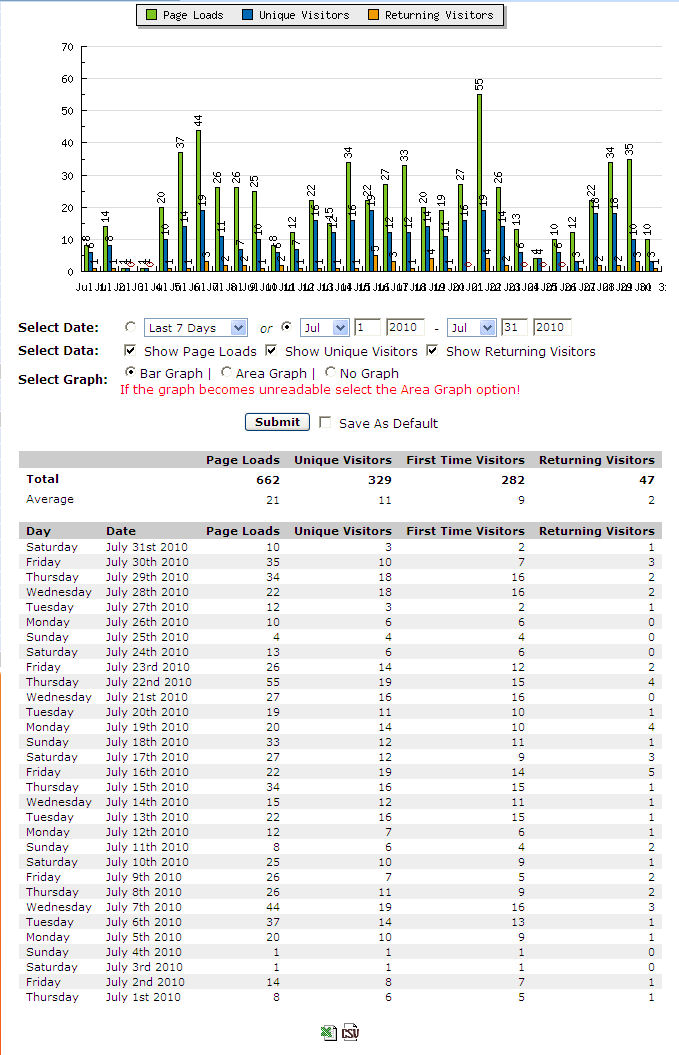Click the July 7th 2010 date cell
Image resolution: width=679 pixels, height=1055 pixels.
(143, 907)
